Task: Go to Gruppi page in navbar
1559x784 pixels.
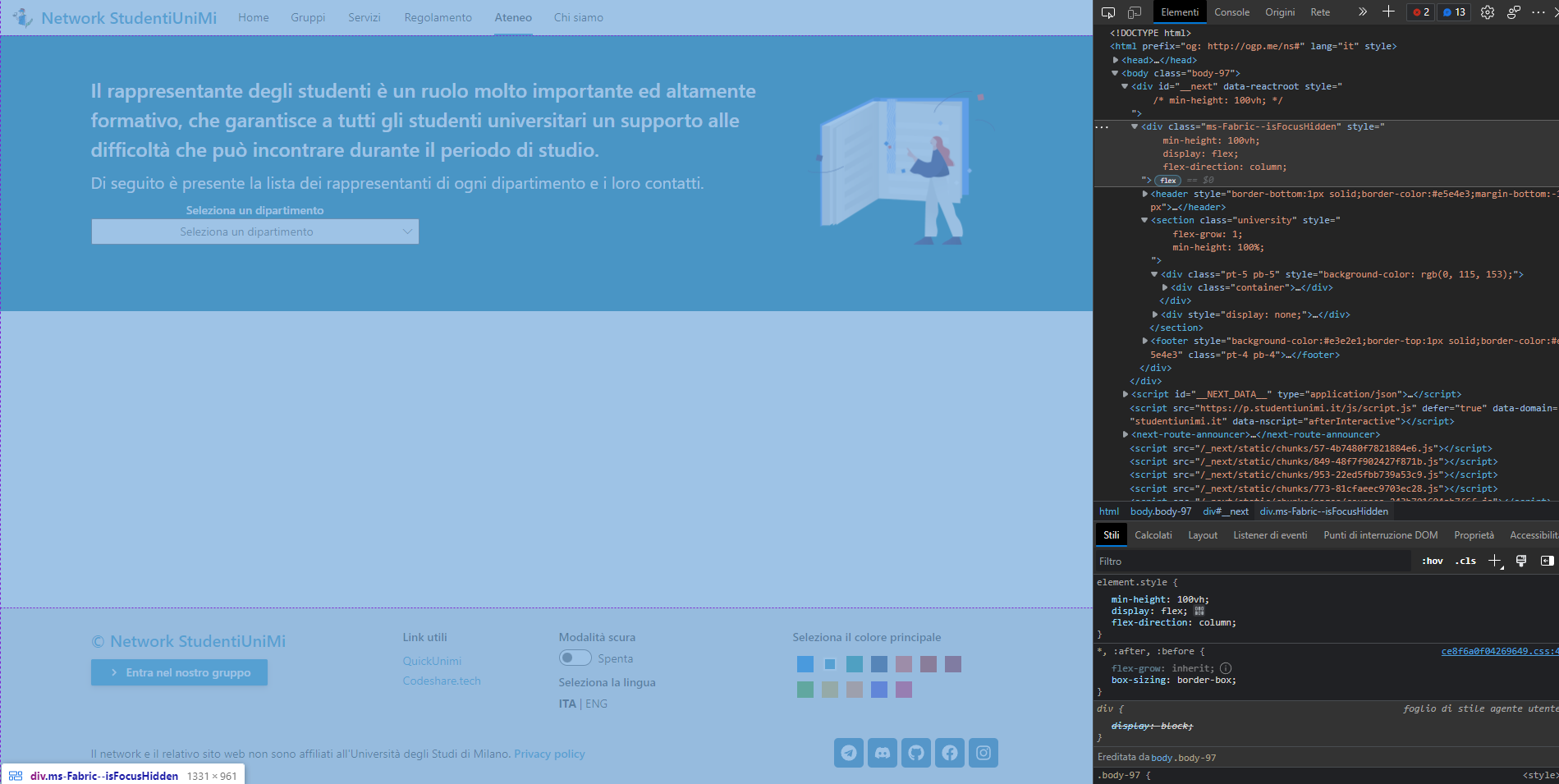Action: pos(308,17)
